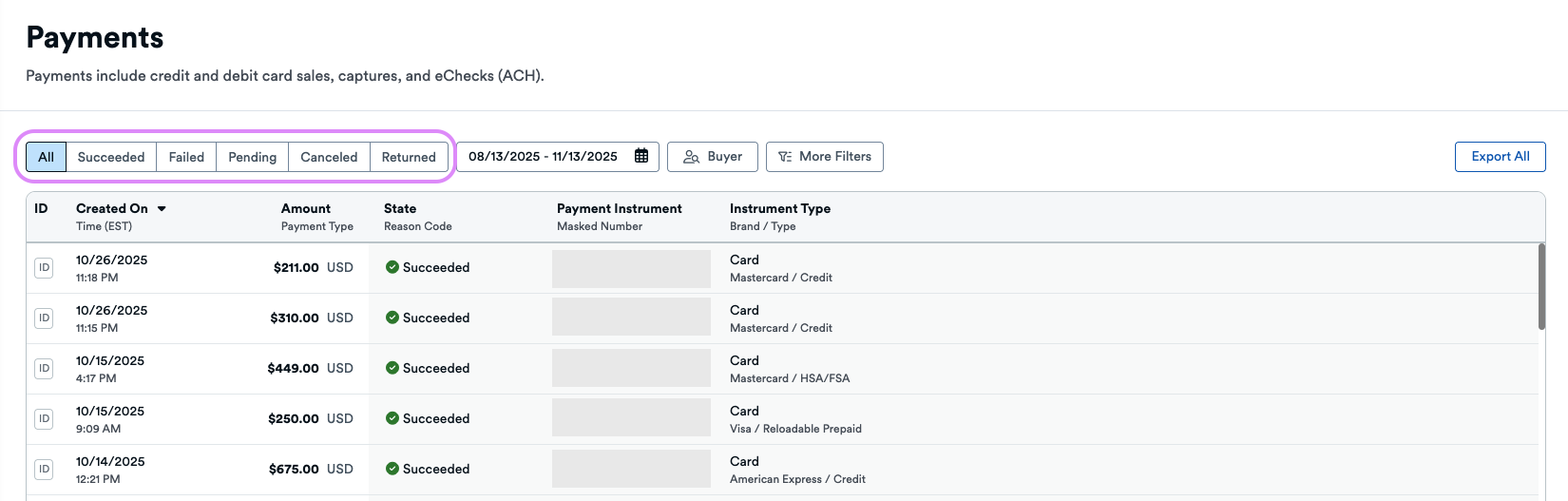Click the State column header
The height and width of the screenshot is (501, 1568).
400,208
